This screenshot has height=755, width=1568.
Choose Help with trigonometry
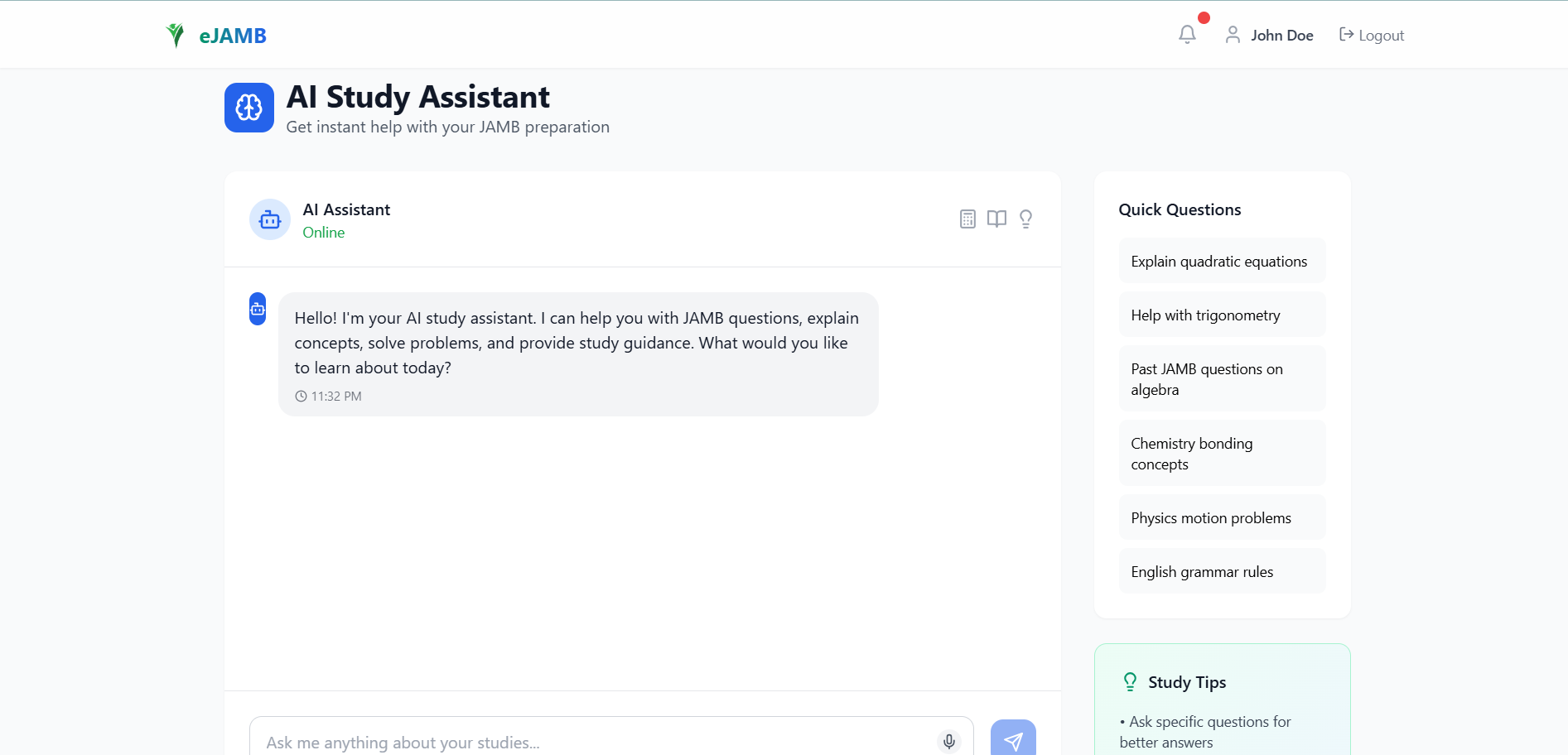[x=1222, y=315]
